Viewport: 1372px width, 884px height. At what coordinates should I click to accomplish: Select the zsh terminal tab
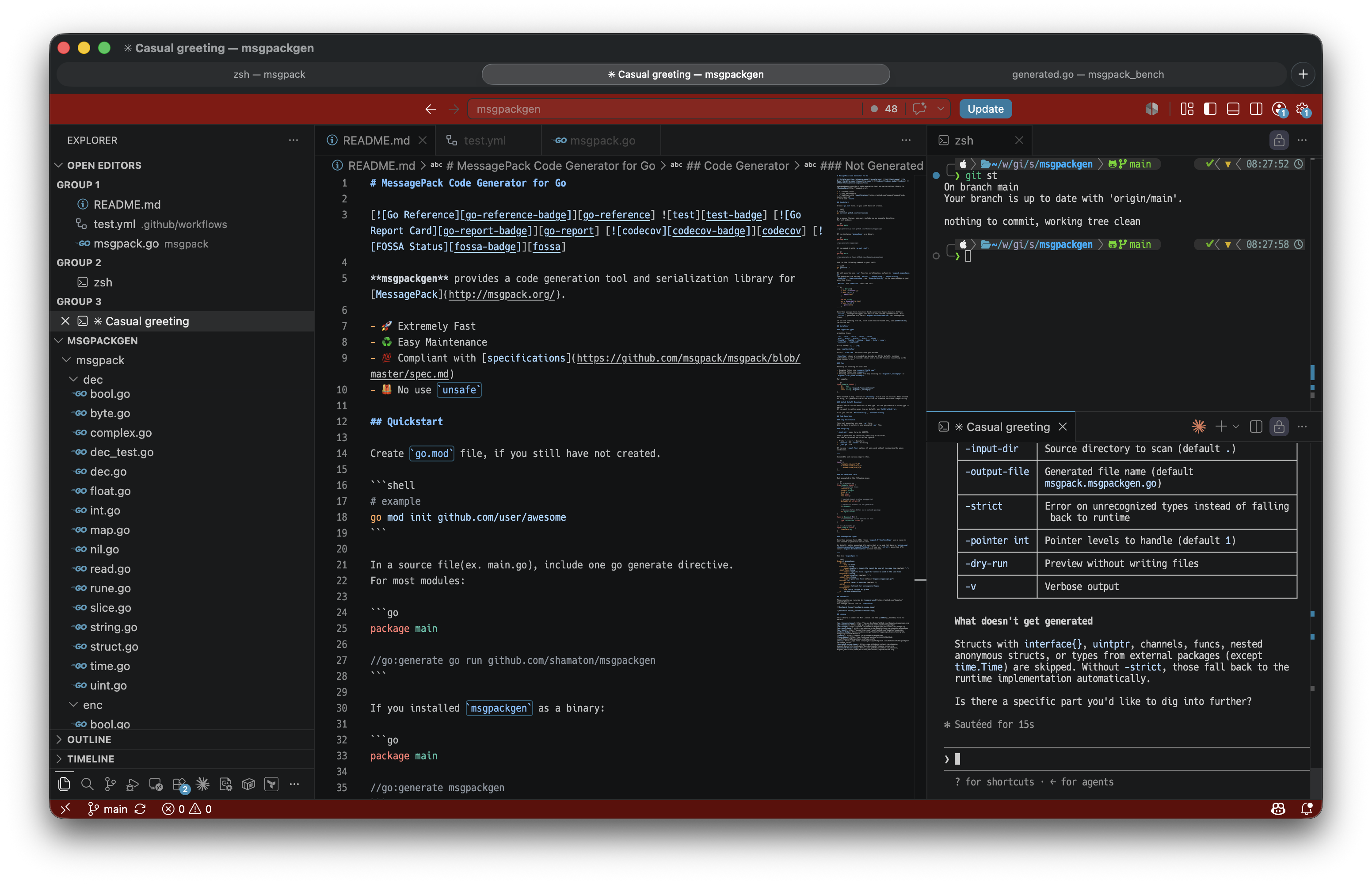pos(979,141)
